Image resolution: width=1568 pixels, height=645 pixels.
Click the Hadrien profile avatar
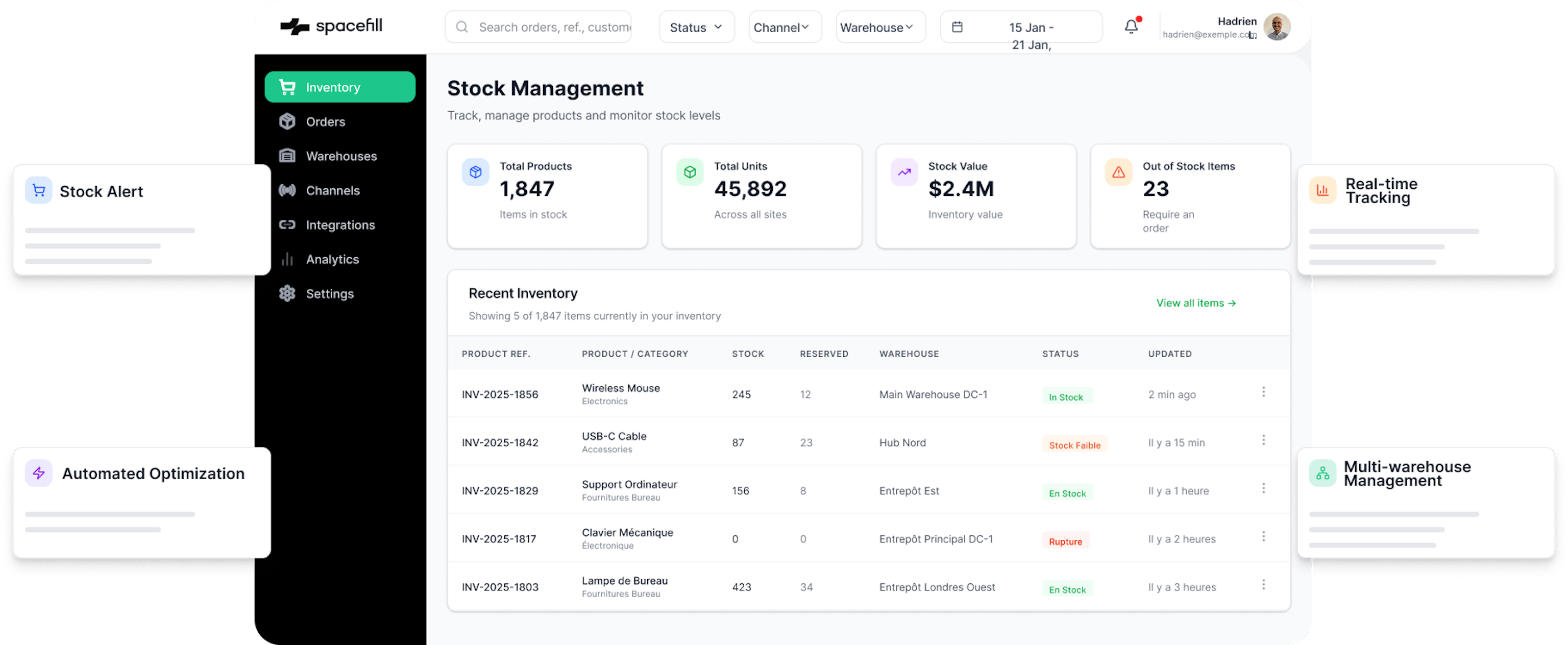pos(1277,27)
